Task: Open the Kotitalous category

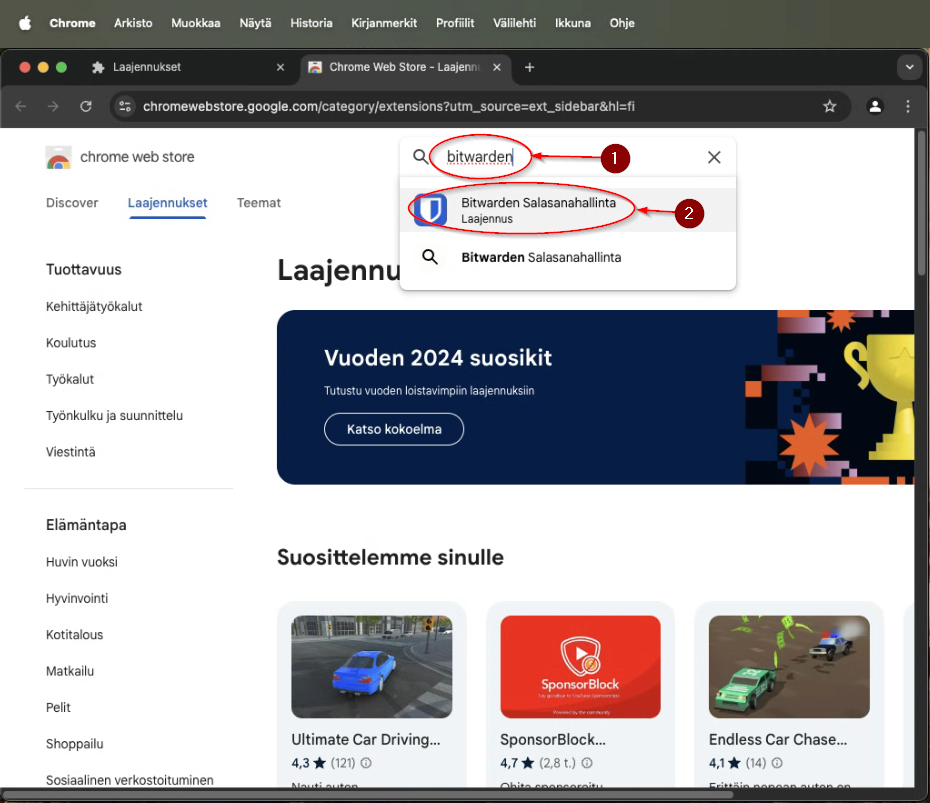Action: click(x=75, y=635)
